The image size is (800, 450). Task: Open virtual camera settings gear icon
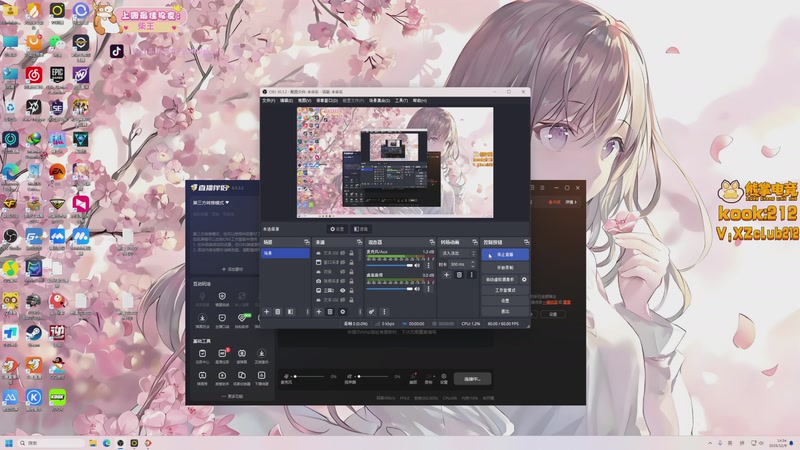pos(524,280)
